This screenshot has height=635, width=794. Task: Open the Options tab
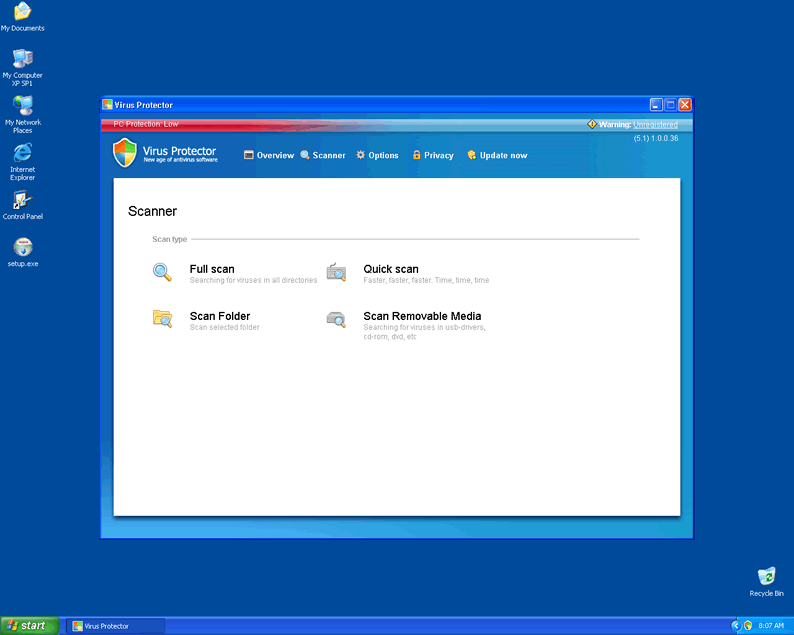[378, 155]
